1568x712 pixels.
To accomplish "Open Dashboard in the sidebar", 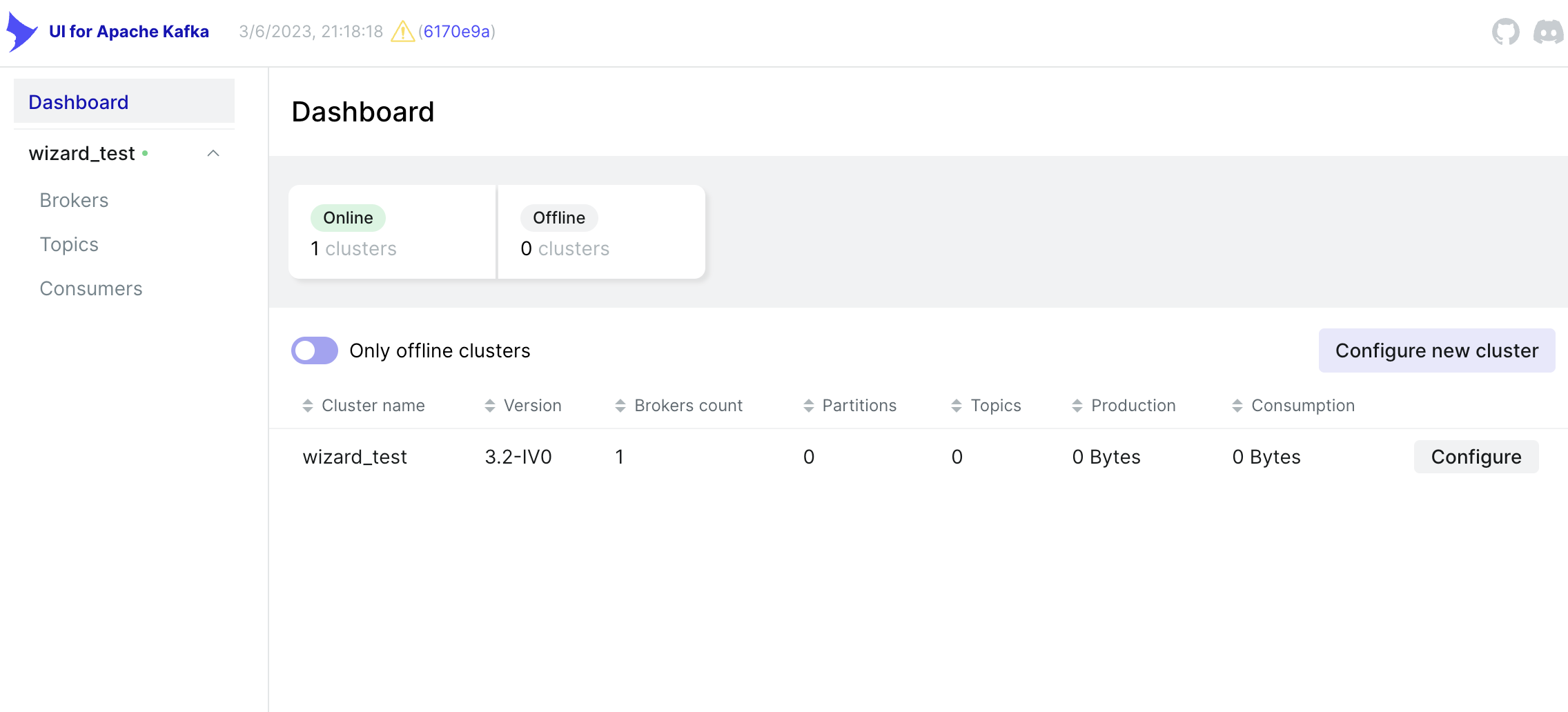I will [79, 102].
